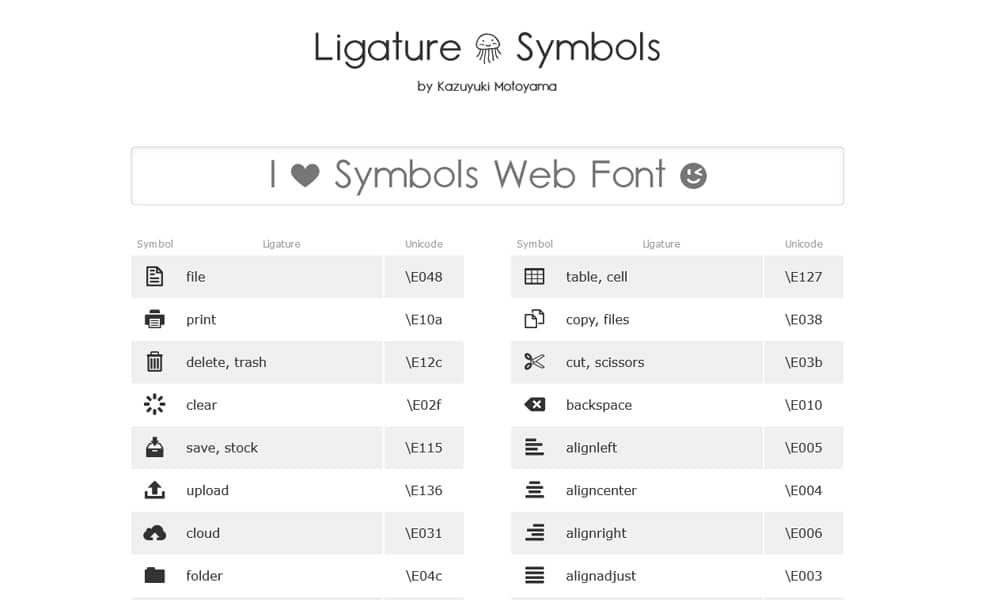The height and width of the screenshot is (600, 1000).
Task: Click the alignleft icon
Action: point(534,447)
